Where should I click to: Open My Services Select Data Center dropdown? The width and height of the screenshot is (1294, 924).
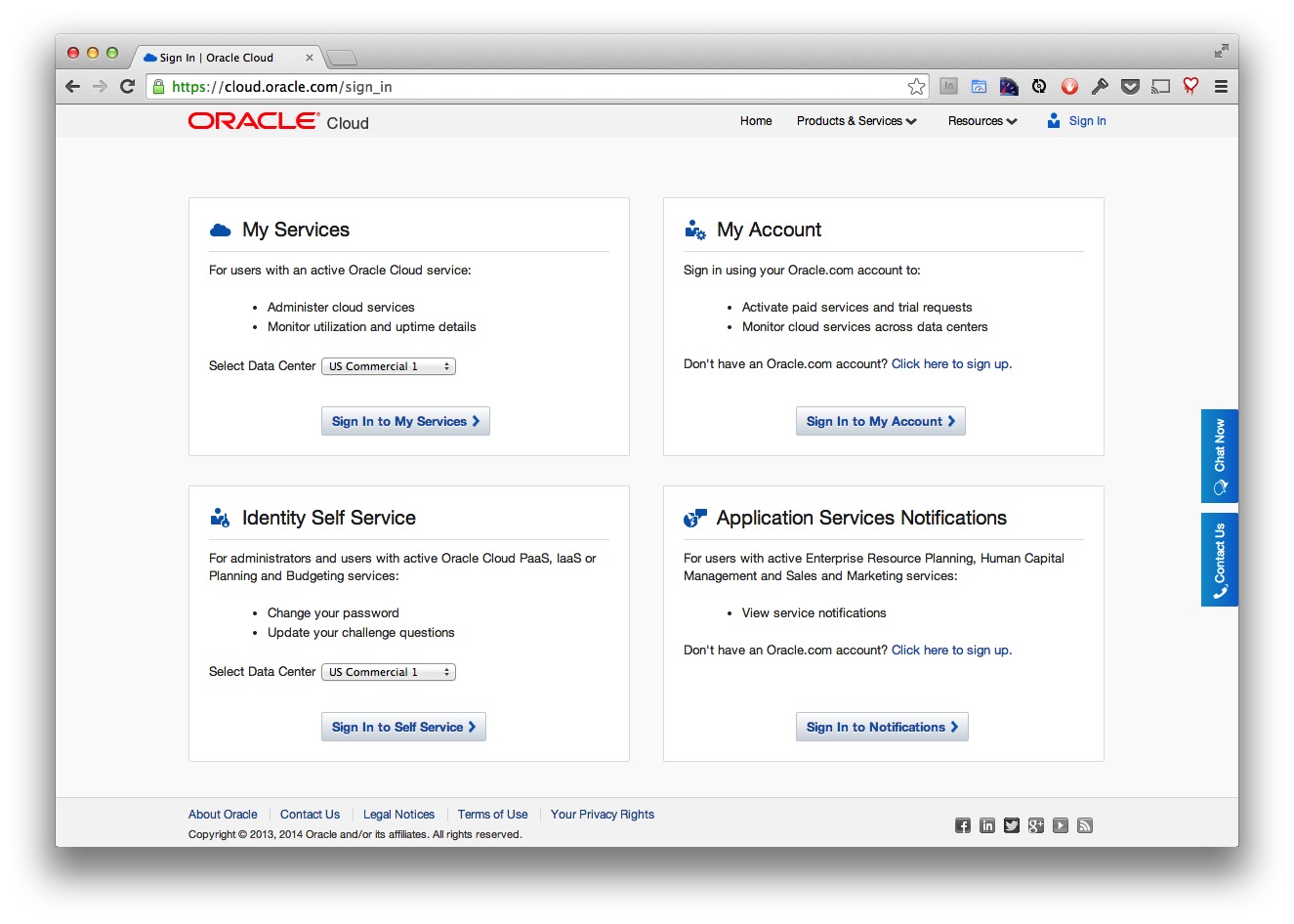pos(389,366)
